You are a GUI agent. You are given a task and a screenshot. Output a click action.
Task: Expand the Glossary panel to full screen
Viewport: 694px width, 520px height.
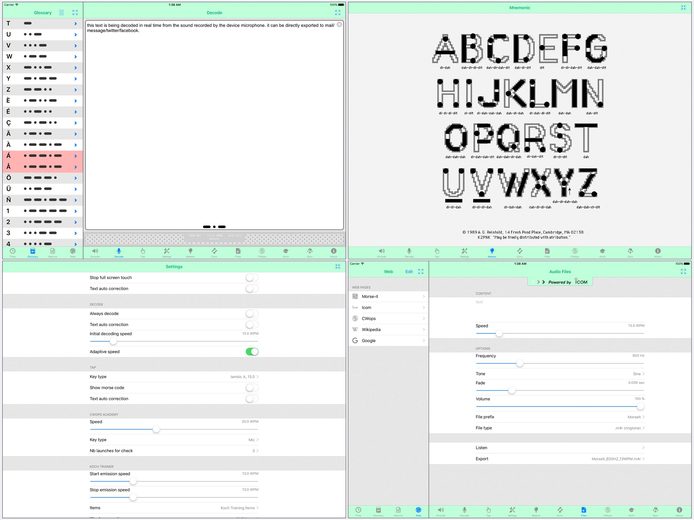tap(75, 13)
